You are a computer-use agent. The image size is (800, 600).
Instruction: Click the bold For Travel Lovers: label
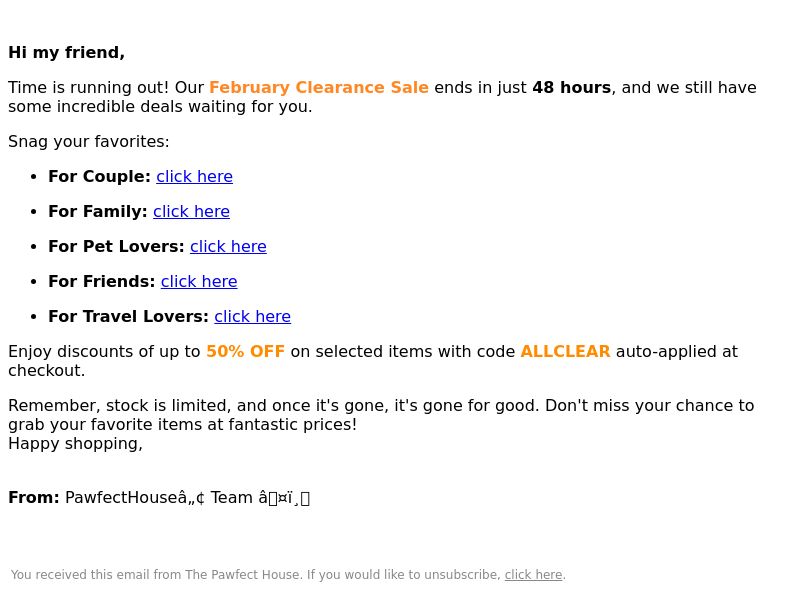click(129, 317)
